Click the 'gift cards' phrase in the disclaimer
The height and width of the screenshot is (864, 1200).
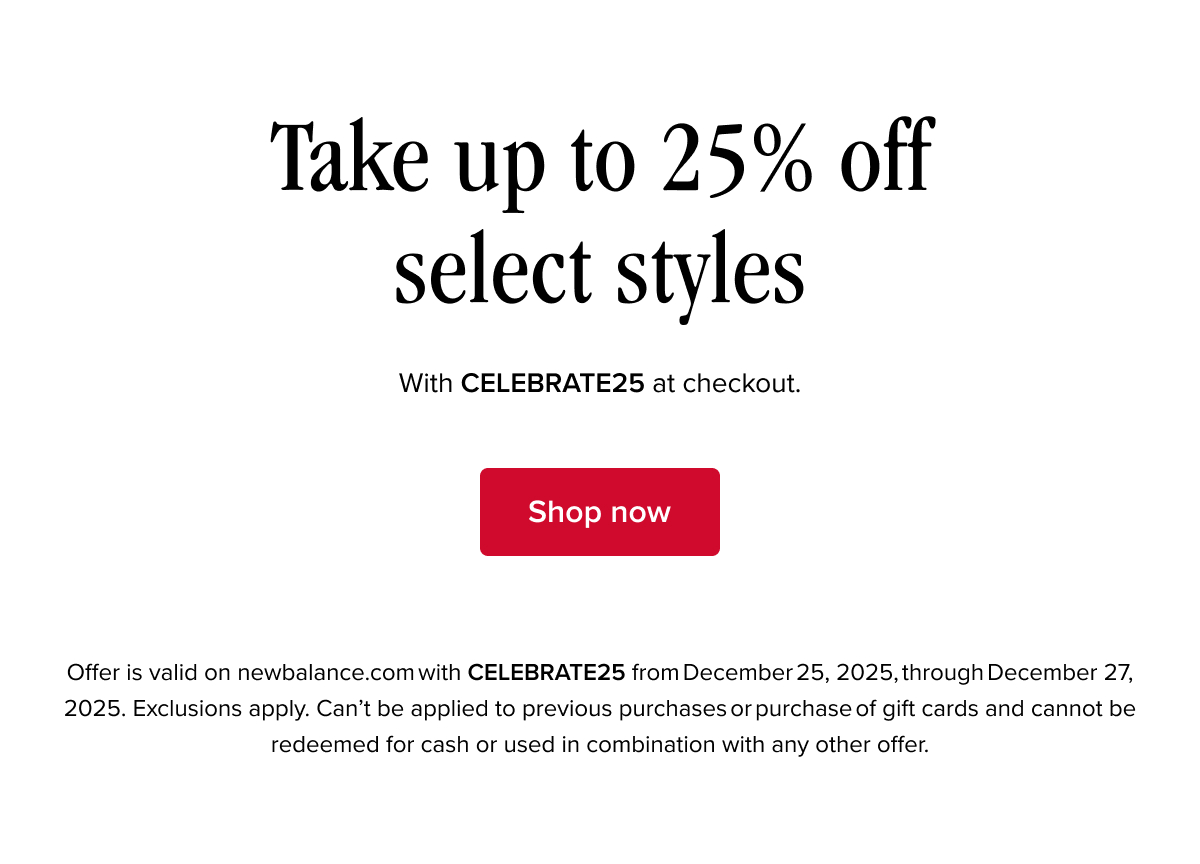coord(924,709)
